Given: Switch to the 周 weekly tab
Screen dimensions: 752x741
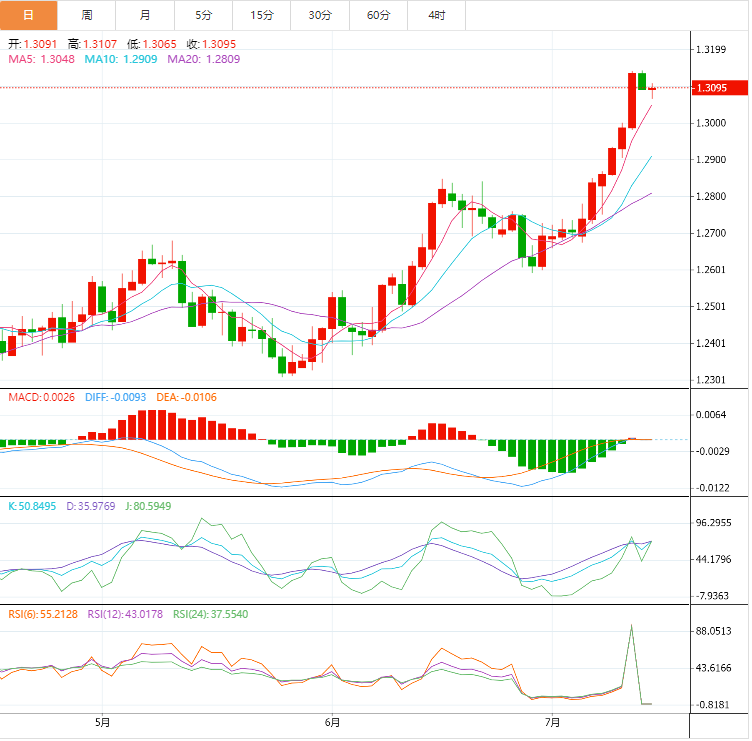Looking at the screenshot, I should pos(87,15).
